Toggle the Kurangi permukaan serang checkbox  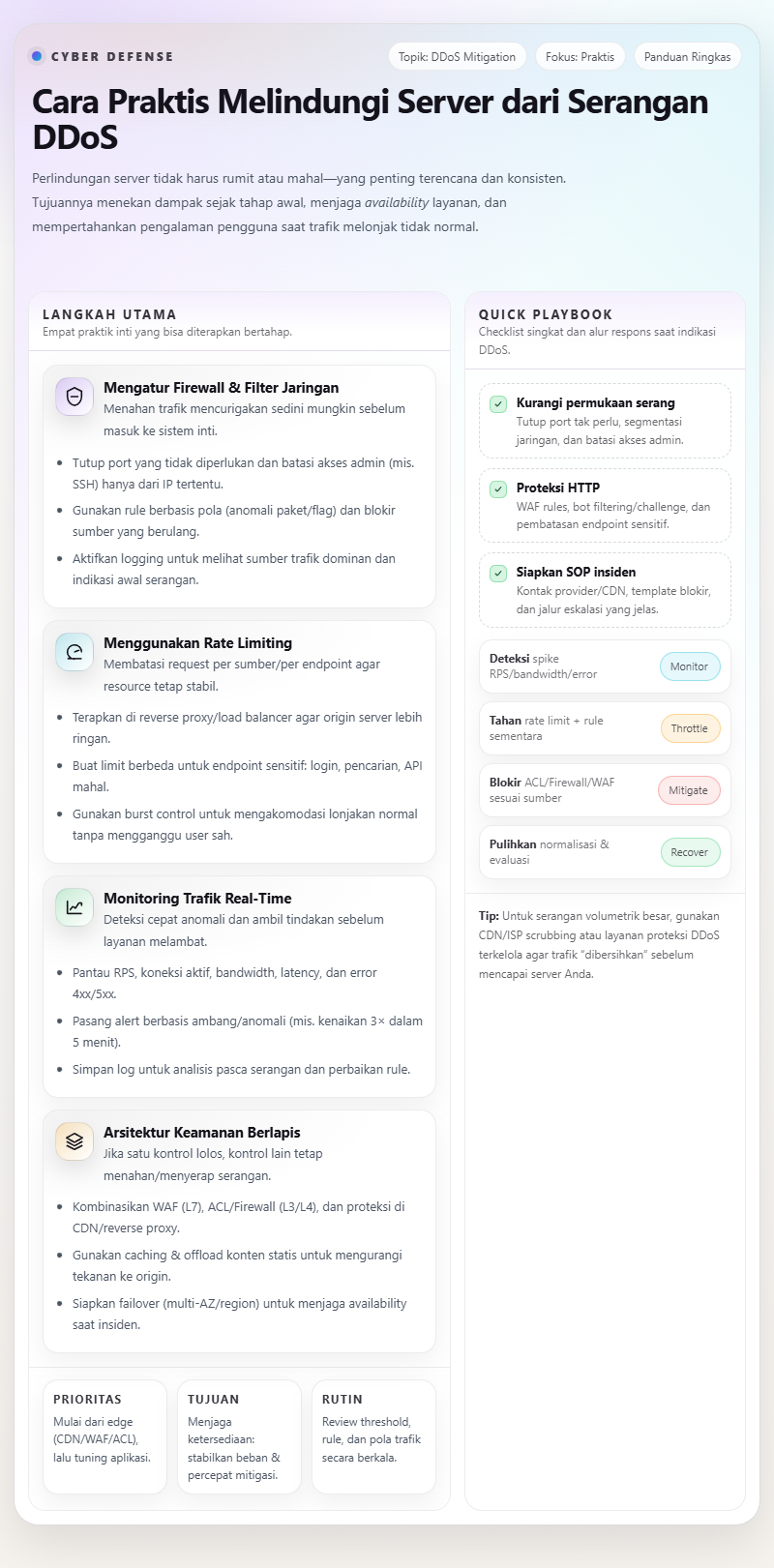click(x=498, y=404)
